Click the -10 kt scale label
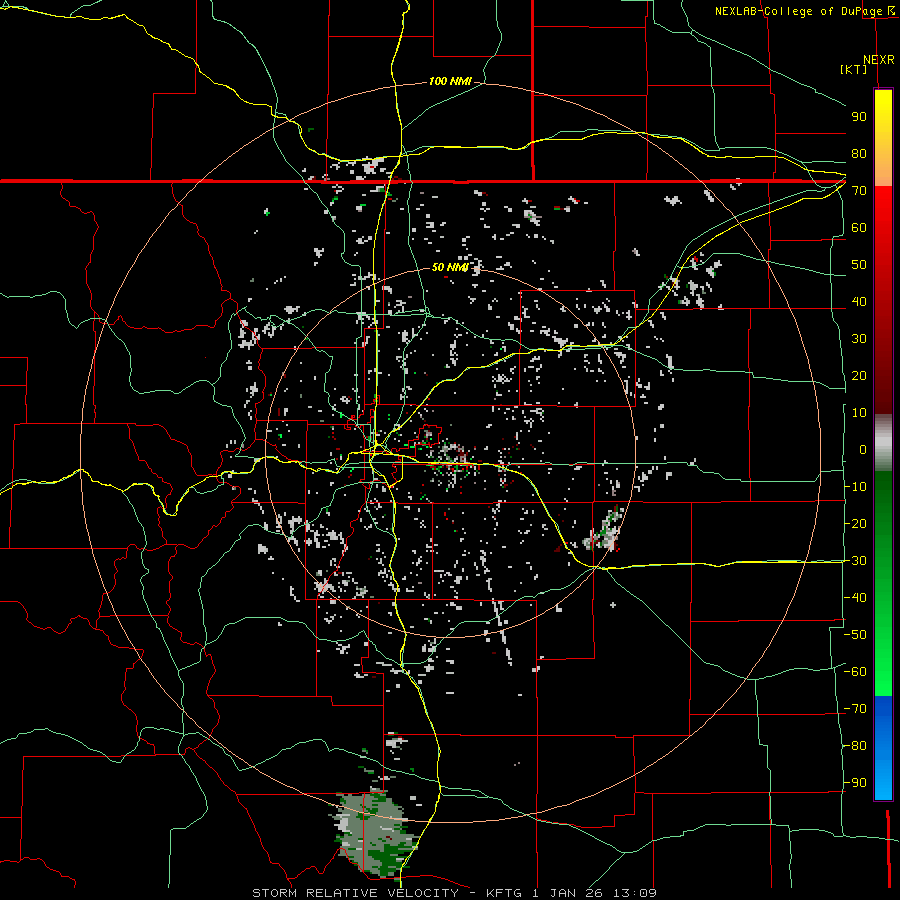The width and height of the screenshot is (900, 900). (855, 487)
